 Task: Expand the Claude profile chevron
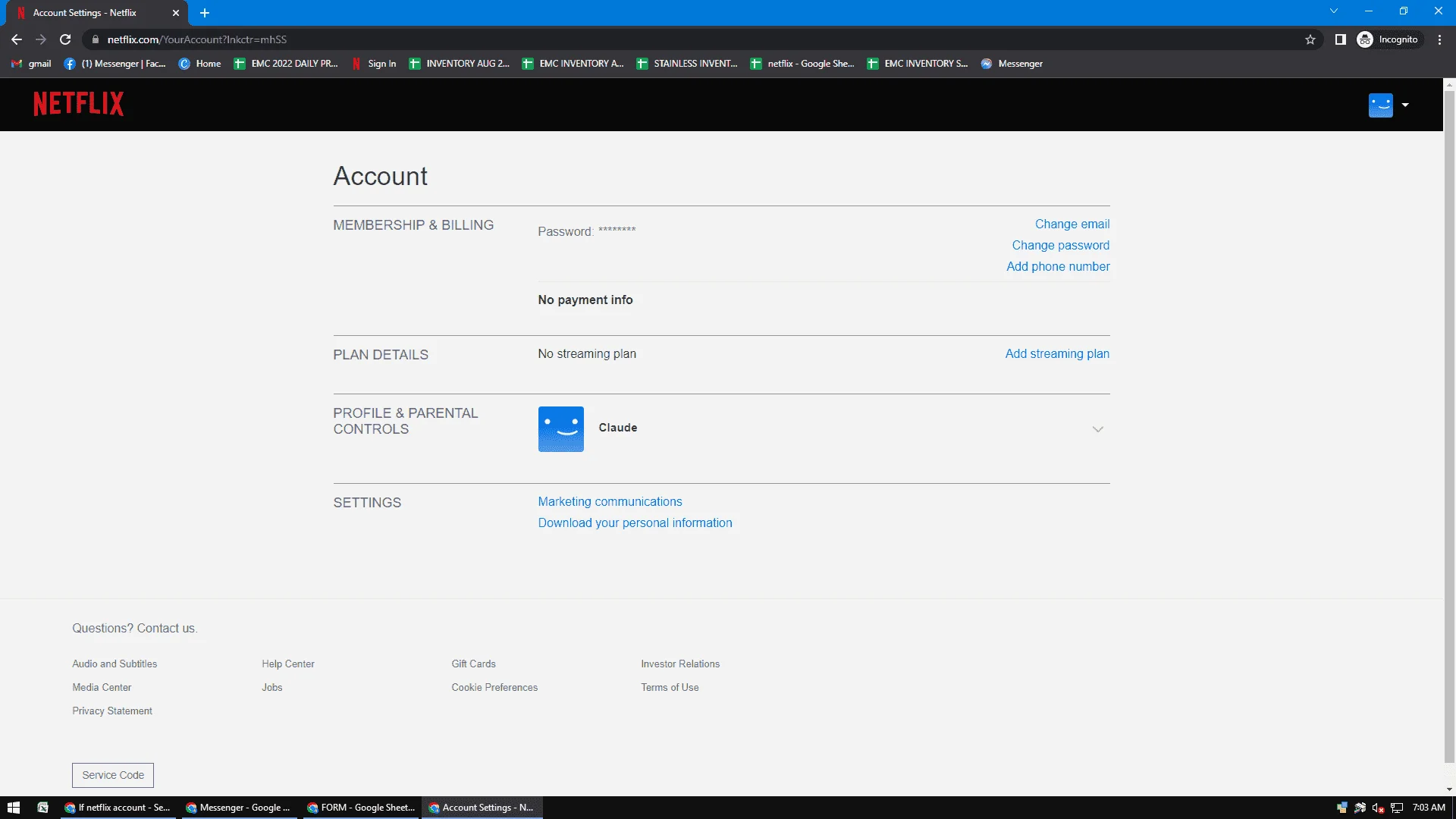tap(1097, 429)
